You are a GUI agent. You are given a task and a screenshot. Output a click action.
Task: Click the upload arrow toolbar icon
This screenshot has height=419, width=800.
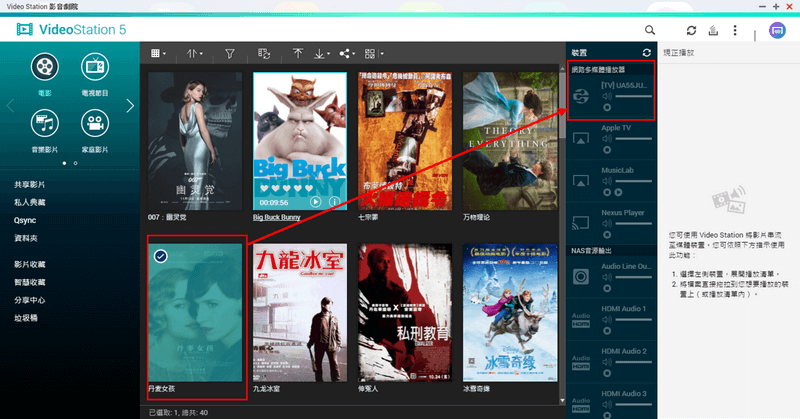point(298,54)
